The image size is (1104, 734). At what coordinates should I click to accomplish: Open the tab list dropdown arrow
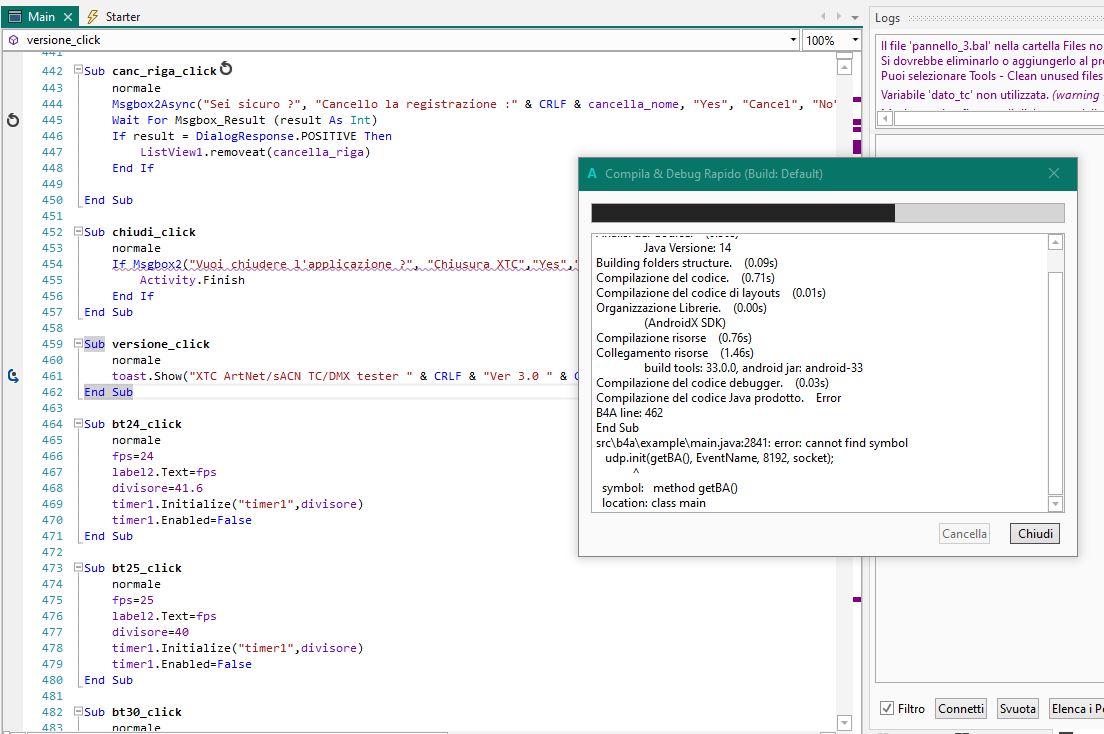click(855, 17)
